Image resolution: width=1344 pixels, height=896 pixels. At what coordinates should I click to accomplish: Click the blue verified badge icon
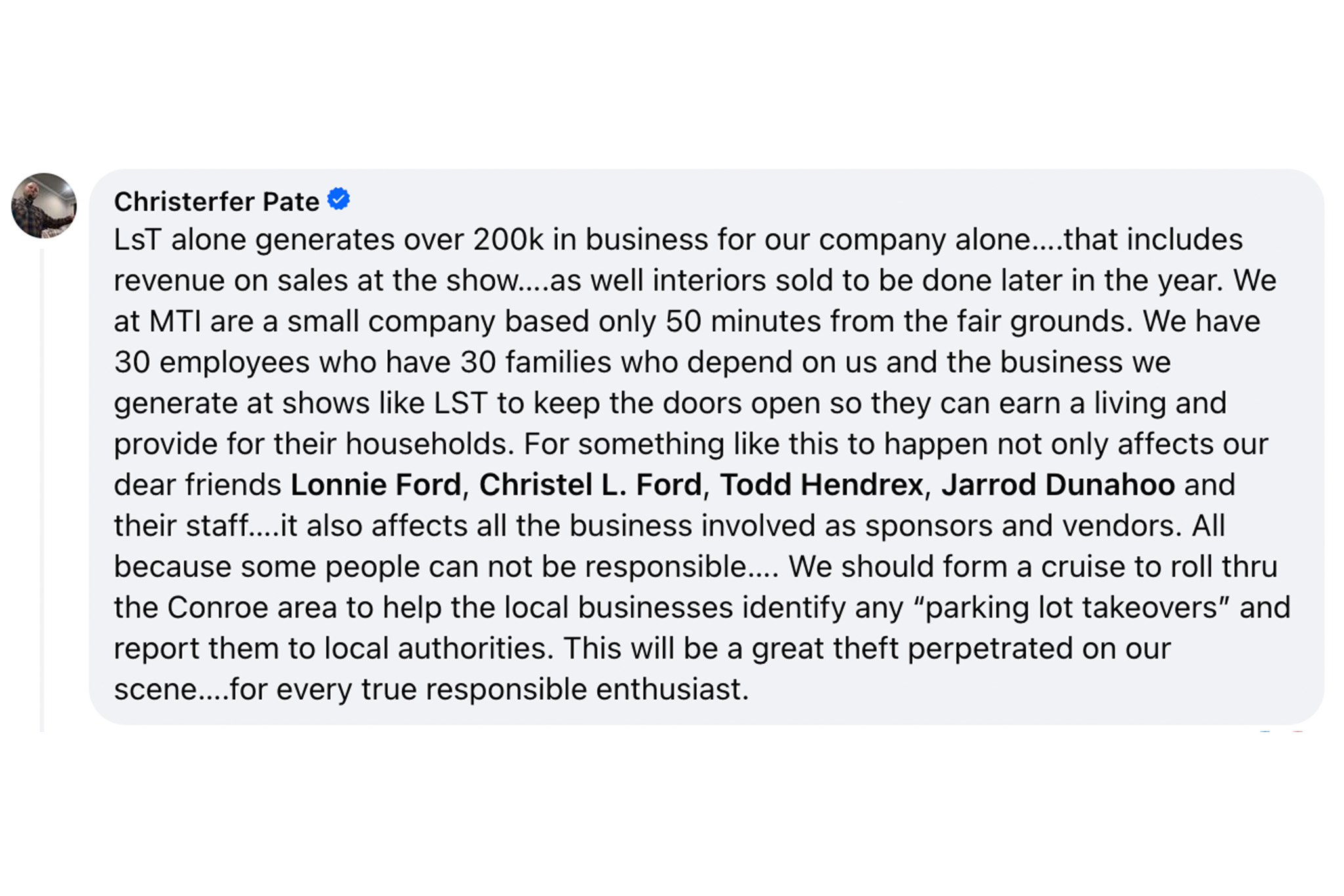coord(339,199)
